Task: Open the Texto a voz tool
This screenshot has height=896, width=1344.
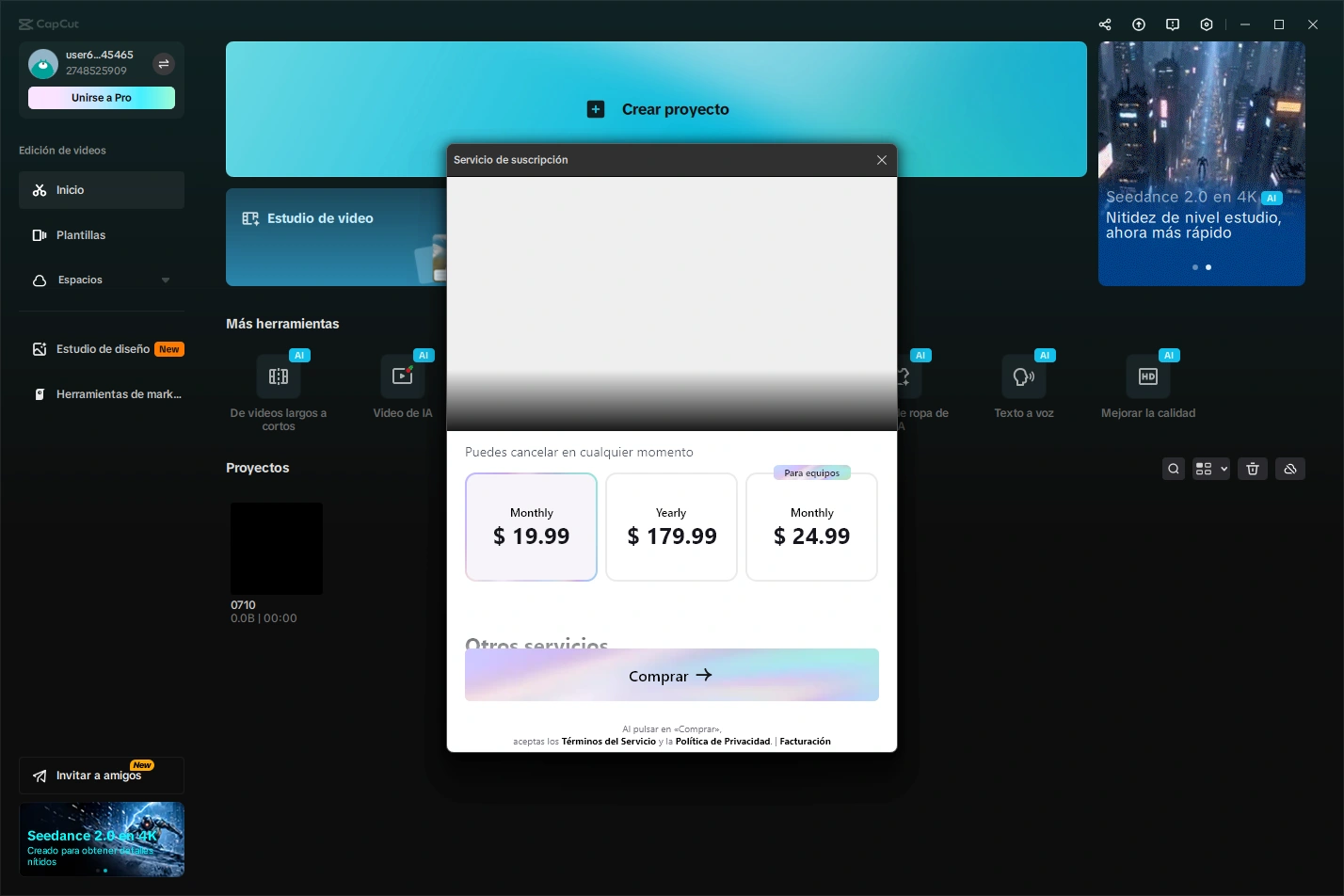Action: pos(1024,387)
